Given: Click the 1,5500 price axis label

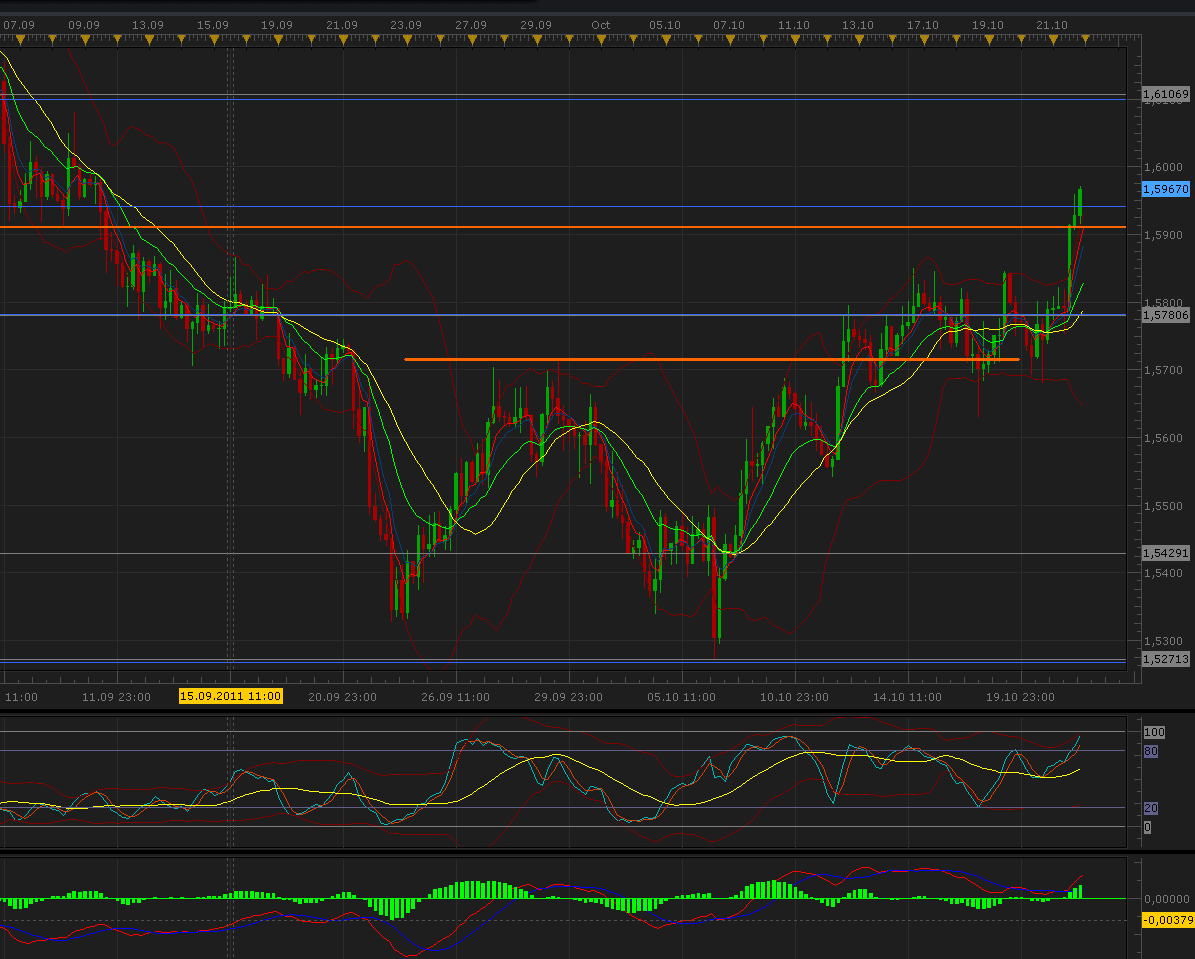Looking at the screenshot, I should click(x=1164, y=506).
